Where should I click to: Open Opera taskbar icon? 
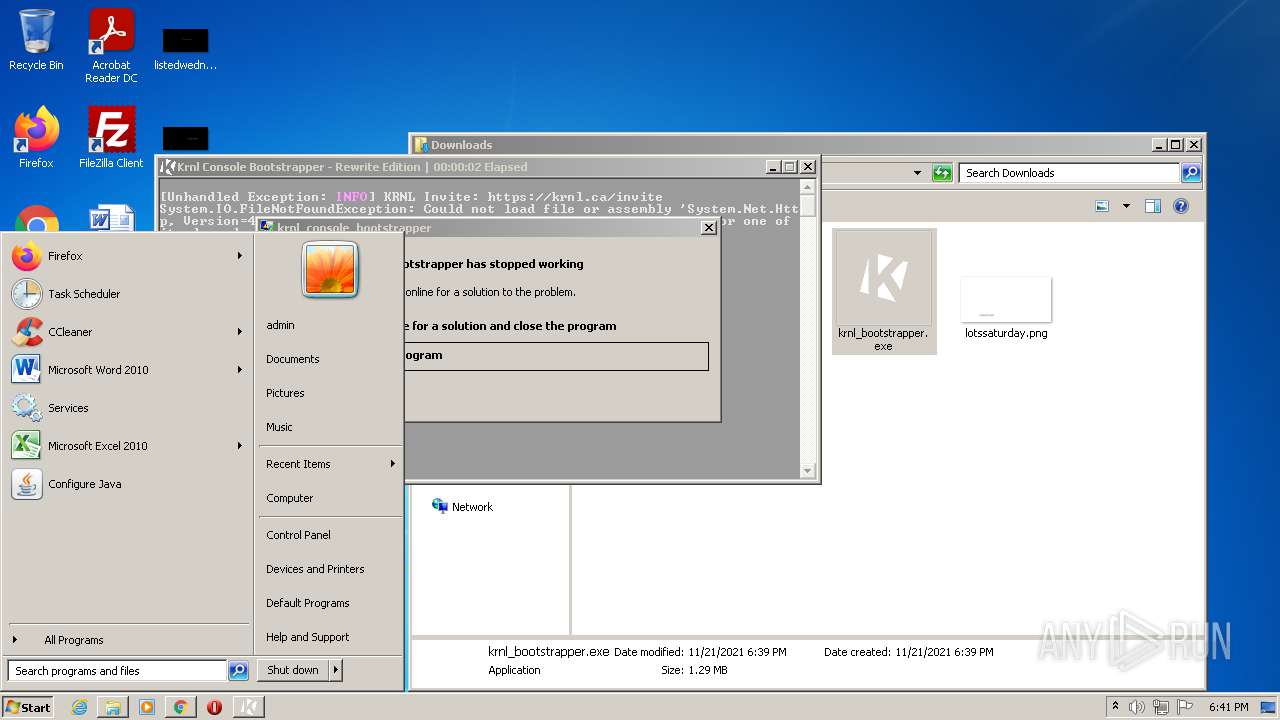(214, 707)
